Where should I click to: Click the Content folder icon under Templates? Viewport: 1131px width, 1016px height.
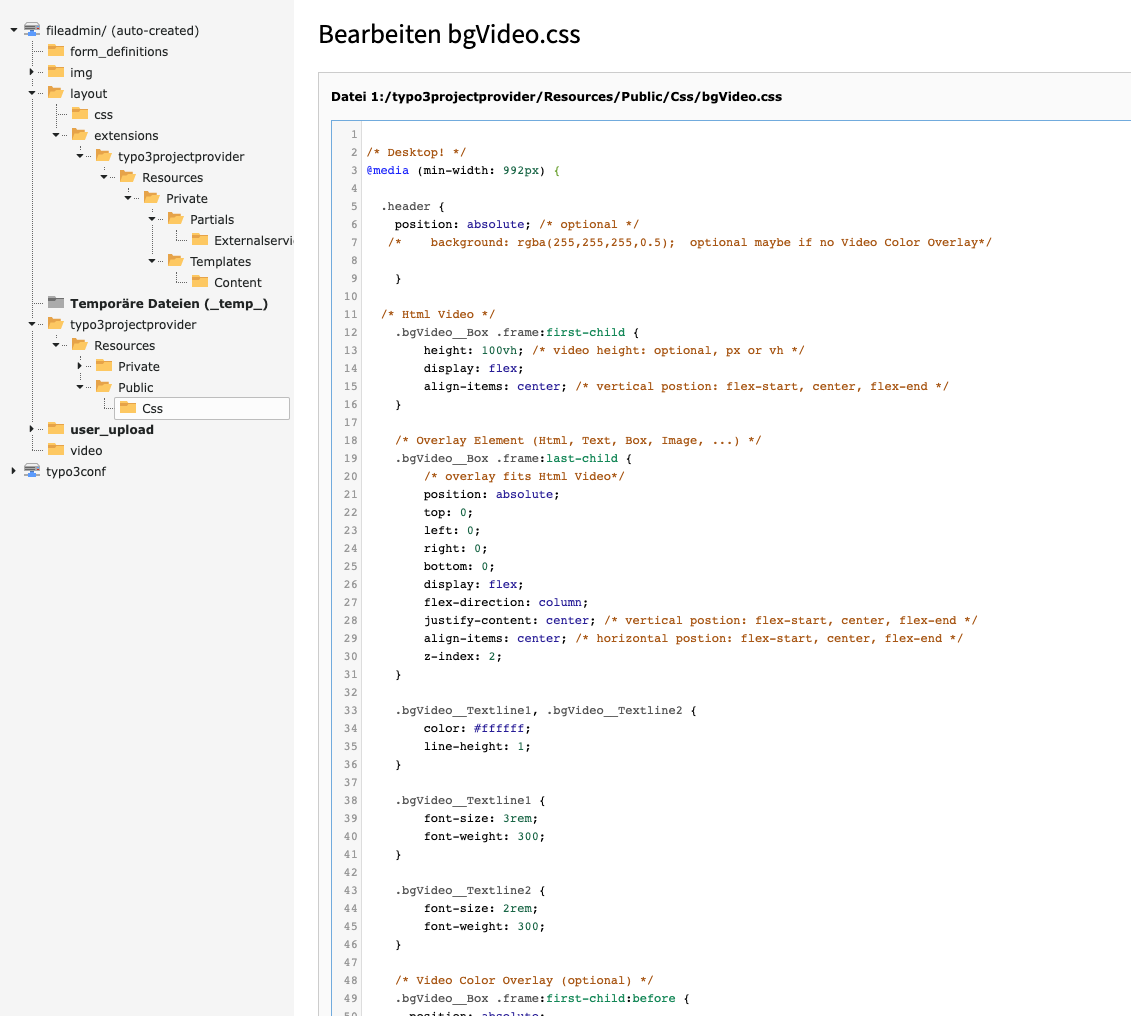coord(200,282)
